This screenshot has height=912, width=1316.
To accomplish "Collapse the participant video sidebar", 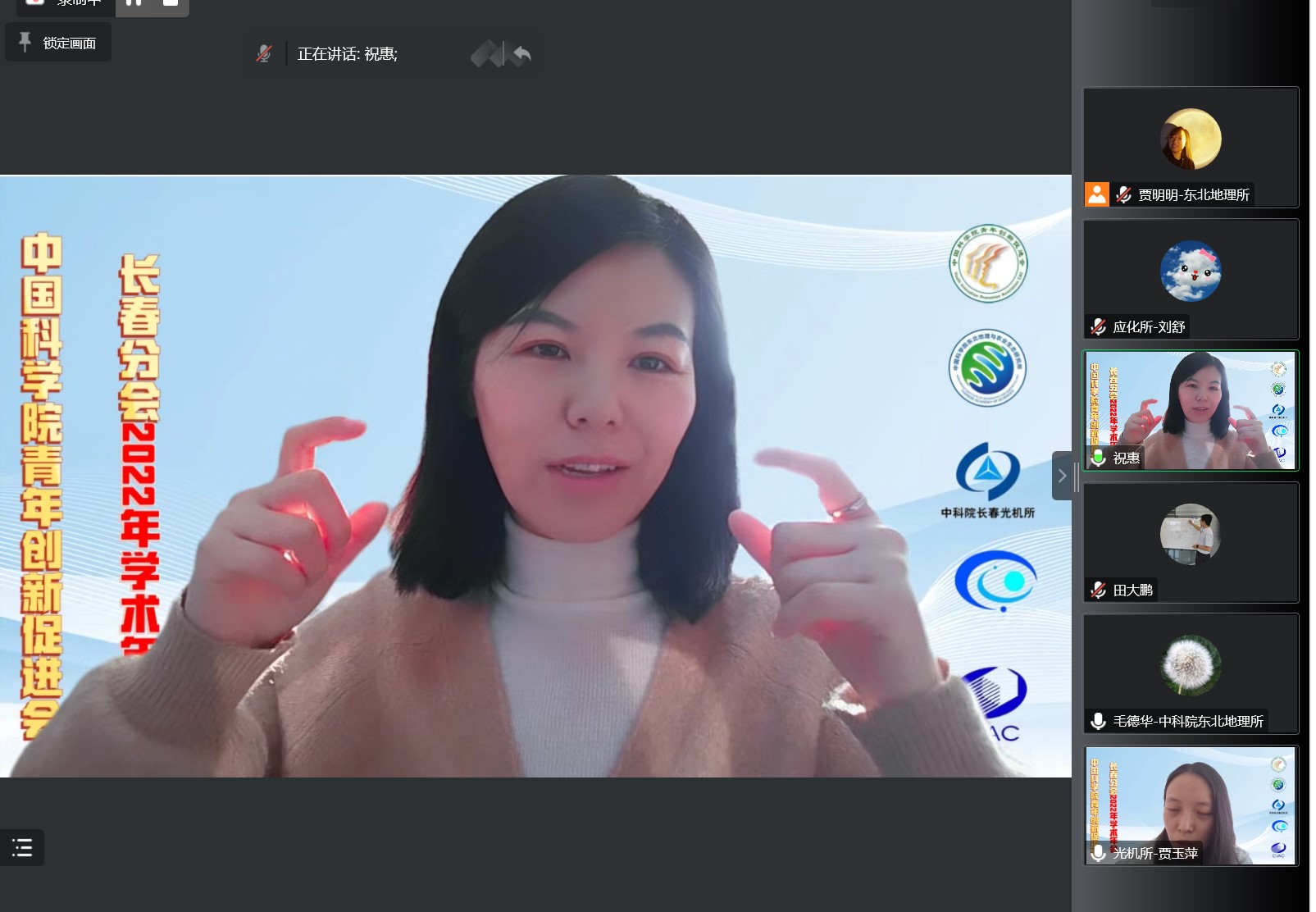I will click(1062, 476).
